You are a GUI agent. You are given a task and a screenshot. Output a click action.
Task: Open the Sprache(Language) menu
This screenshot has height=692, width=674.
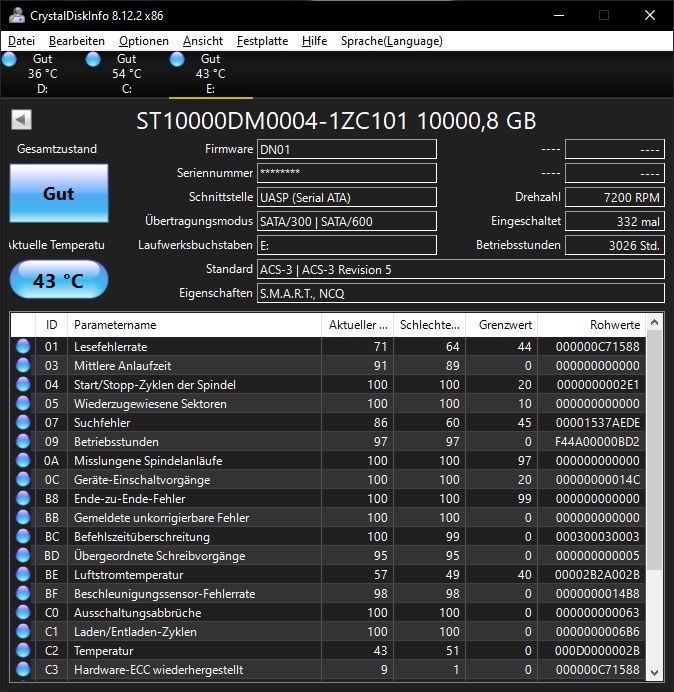[x=392, y=41]
